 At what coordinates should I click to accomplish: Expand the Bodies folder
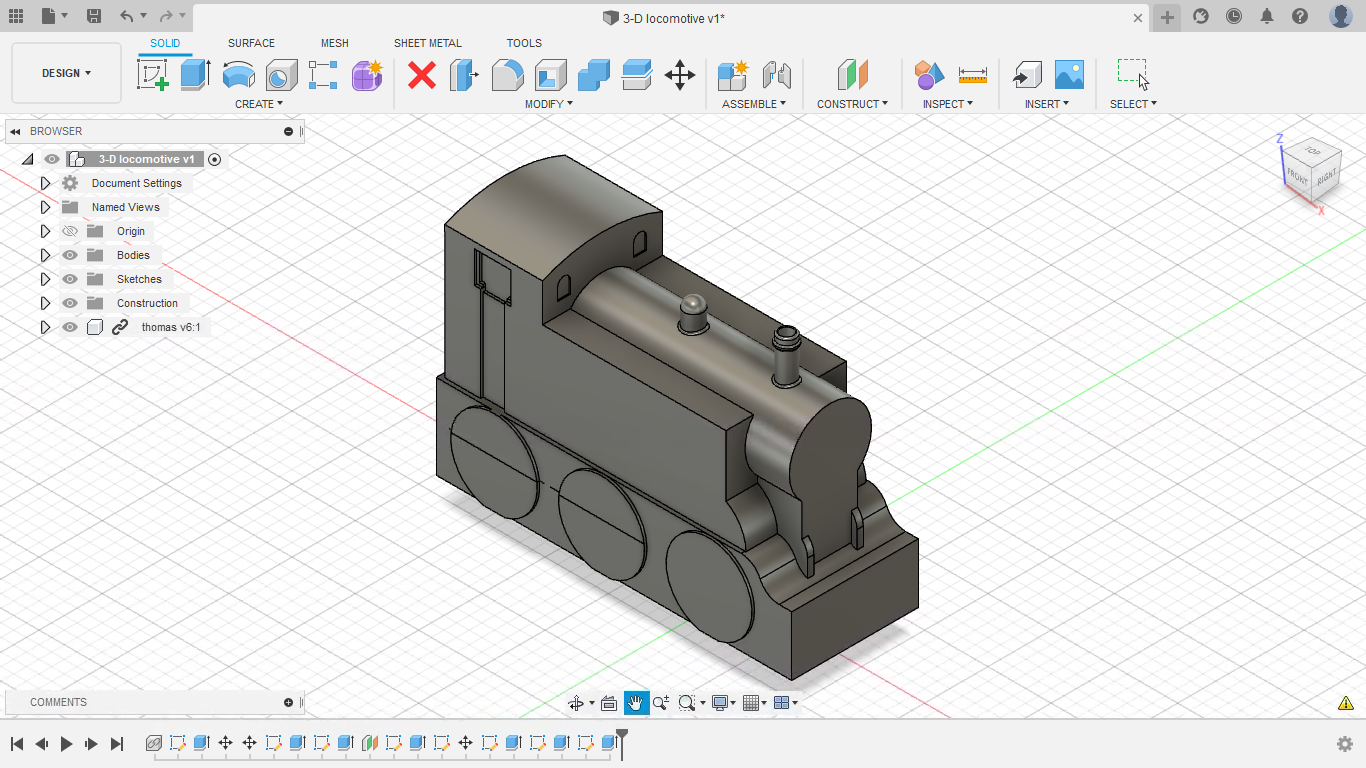pyautogui.click(x=45, y=255)
